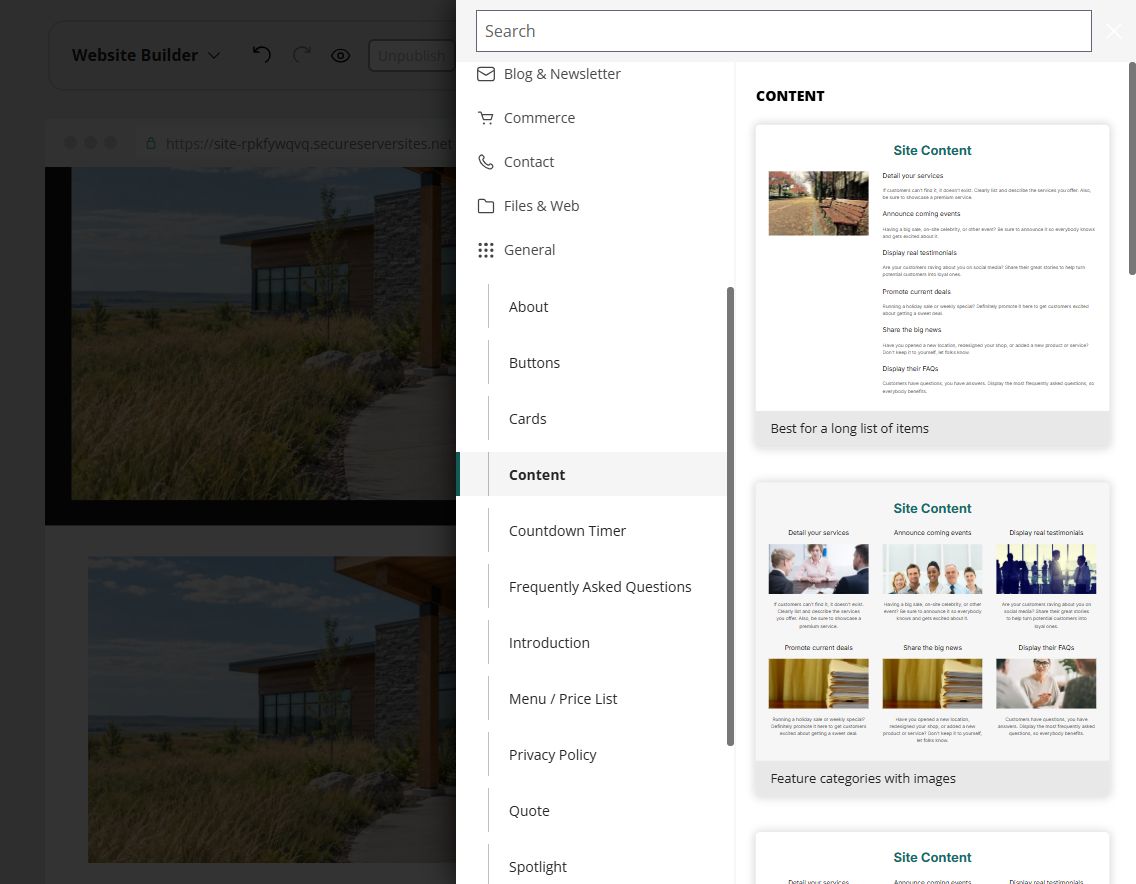This screenshot has width=1136, height=884.
Task: Select the Countdown Timer section type
Action: (x=567, y=531)
